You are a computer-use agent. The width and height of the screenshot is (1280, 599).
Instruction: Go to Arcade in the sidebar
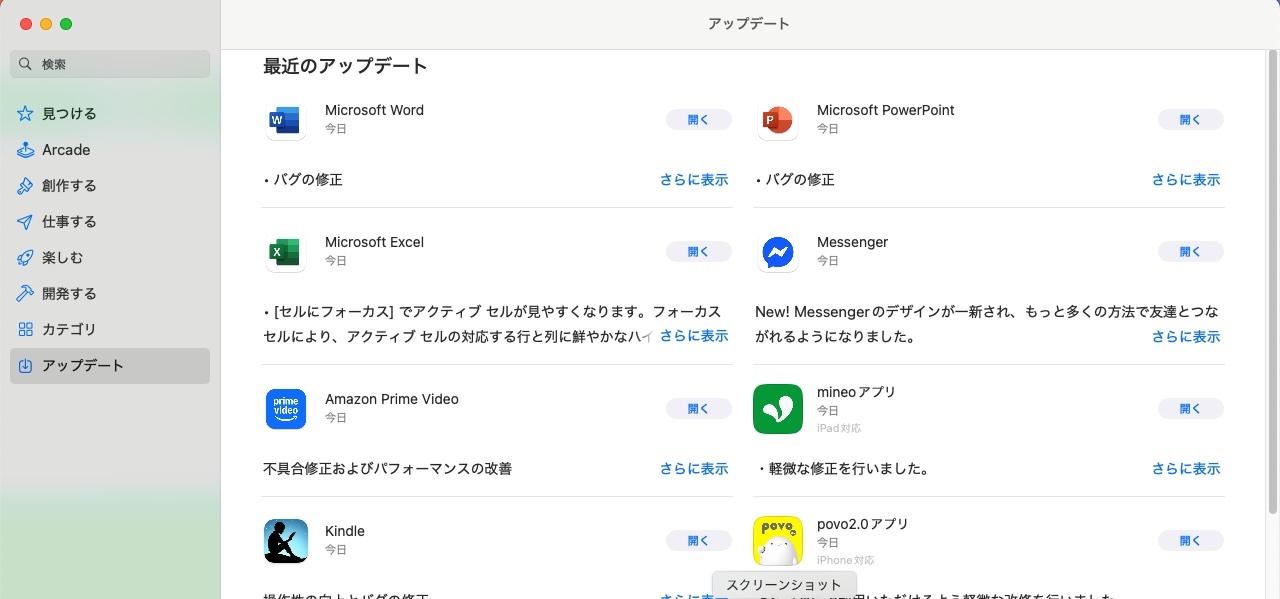pyautogui.click(x=66, y=150)
